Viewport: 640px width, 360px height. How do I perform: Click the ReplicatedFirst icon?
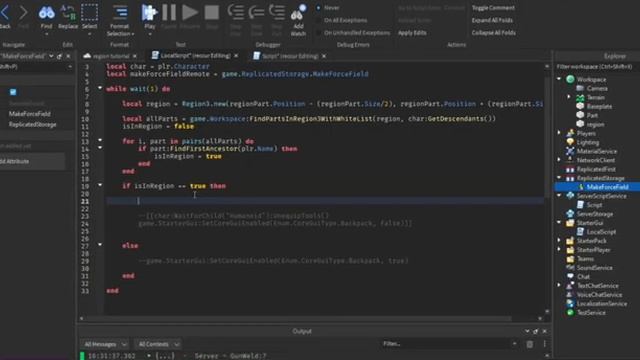click(570, 169)
